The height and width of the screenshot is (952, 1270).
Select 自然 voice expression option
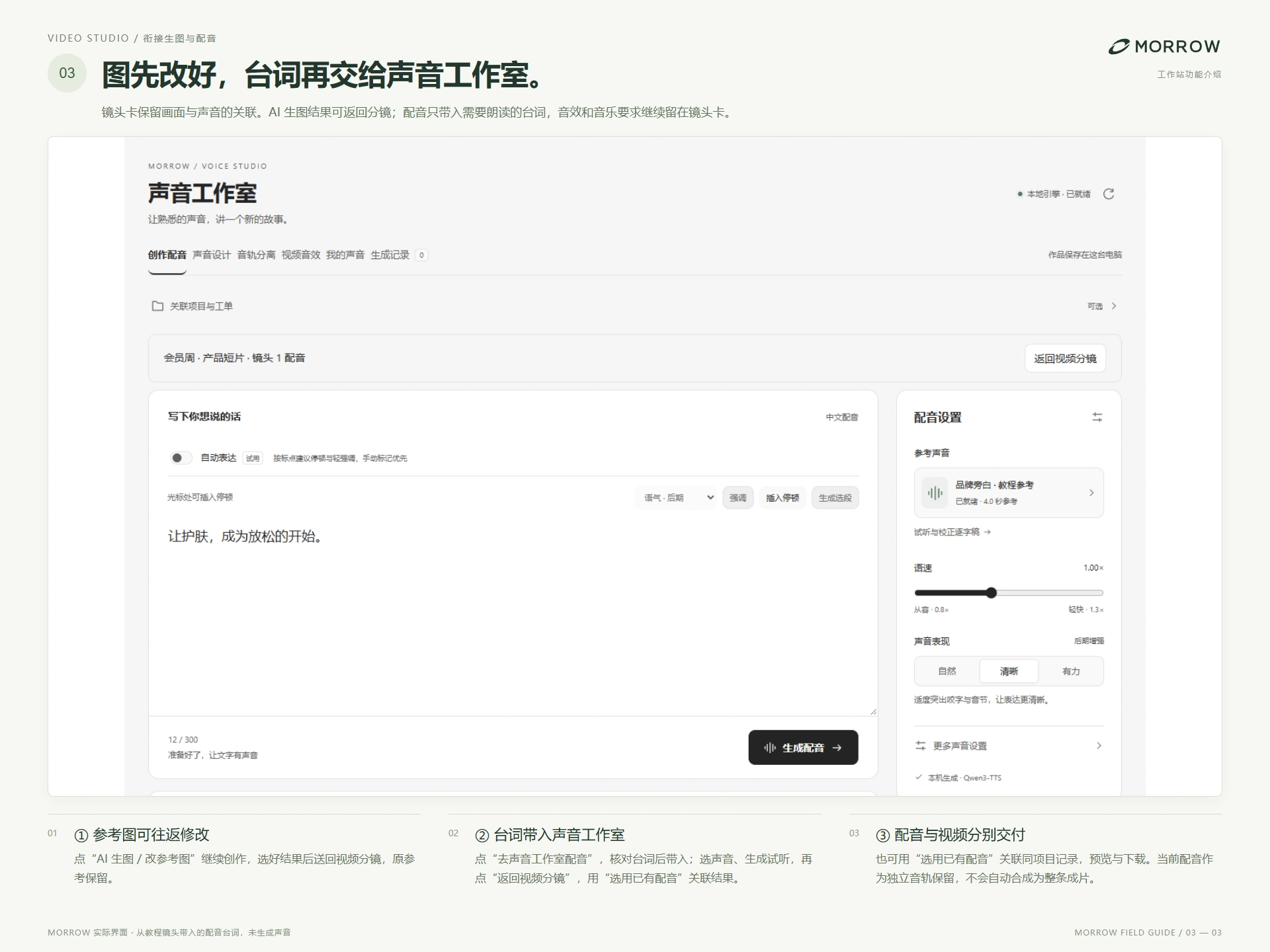[947, 671]
